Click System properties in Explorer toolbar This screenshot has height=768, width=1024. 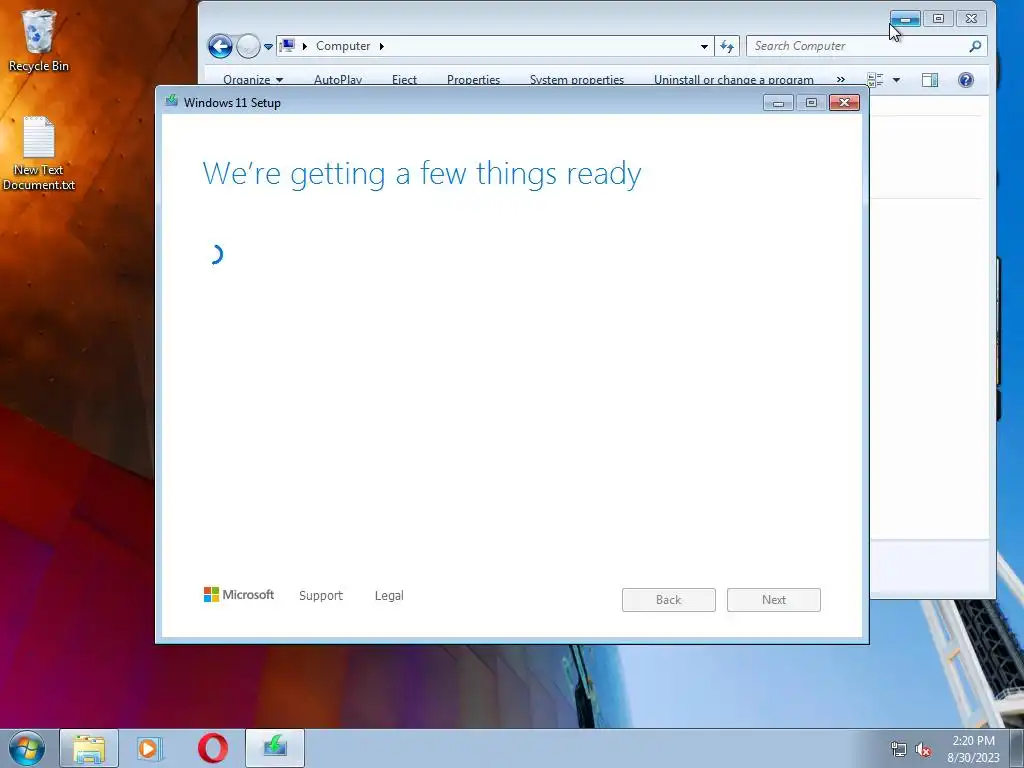pyautogui.click(x=577, y=80)
